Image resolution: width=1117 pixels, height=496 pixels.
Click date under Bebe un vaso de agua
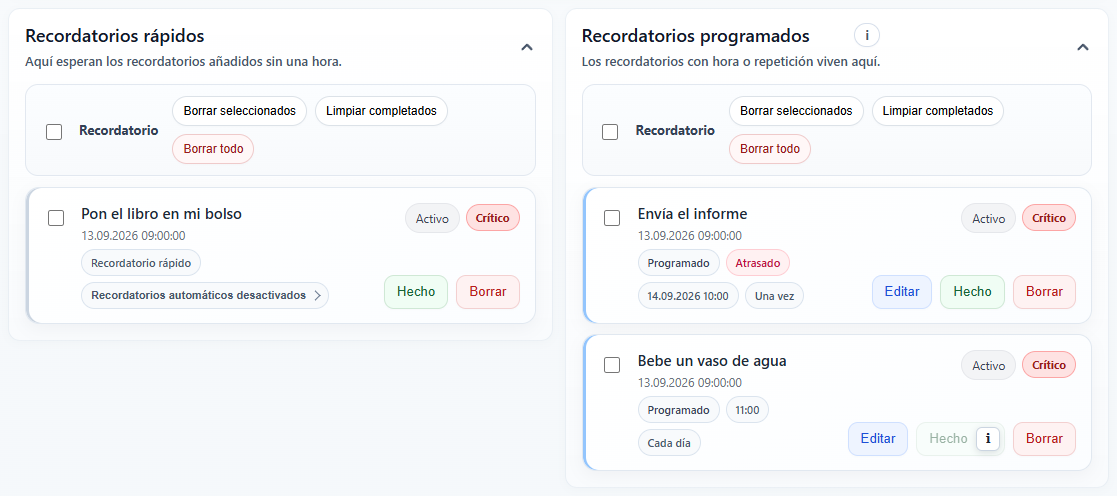[x=690, y=383]
